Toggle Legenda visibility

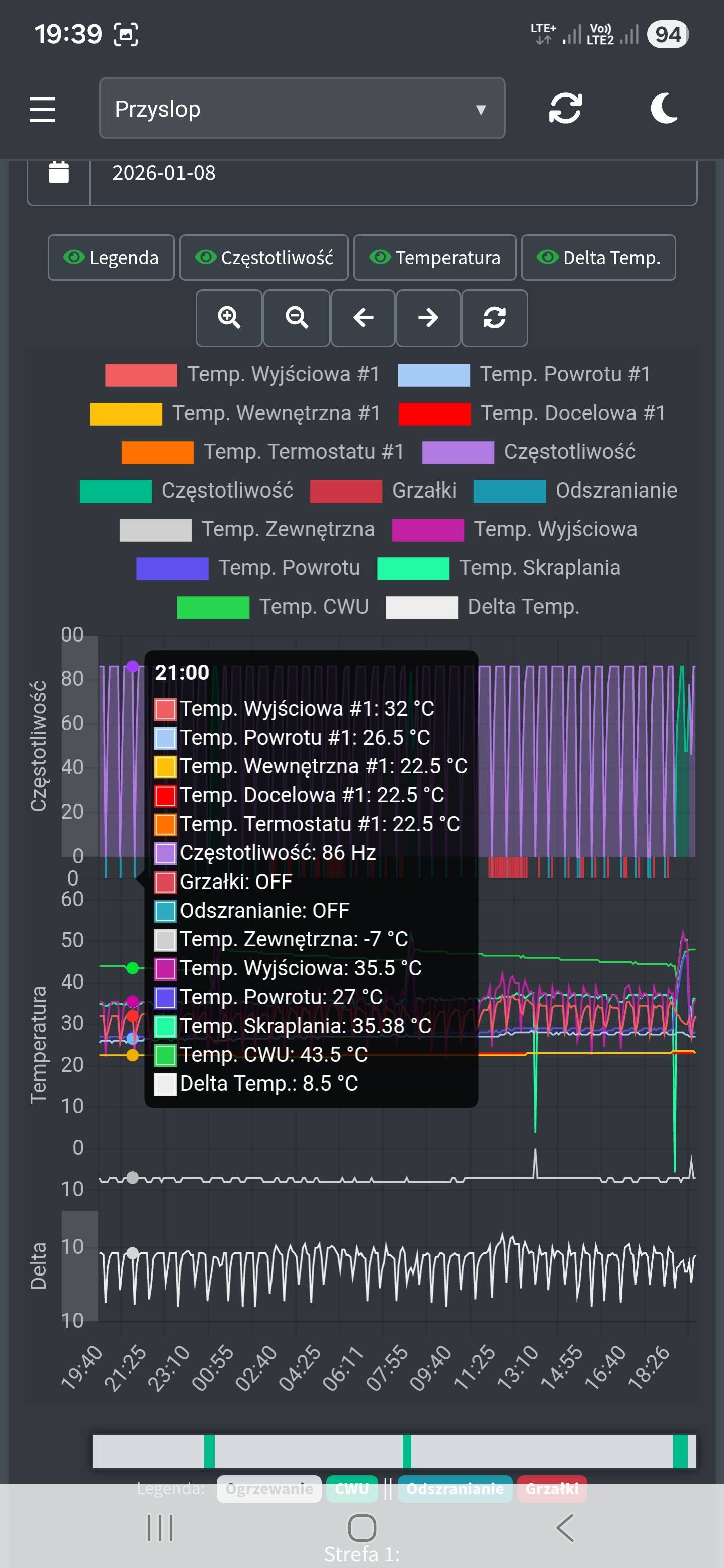pyautogui.click(x=112, y=258)
